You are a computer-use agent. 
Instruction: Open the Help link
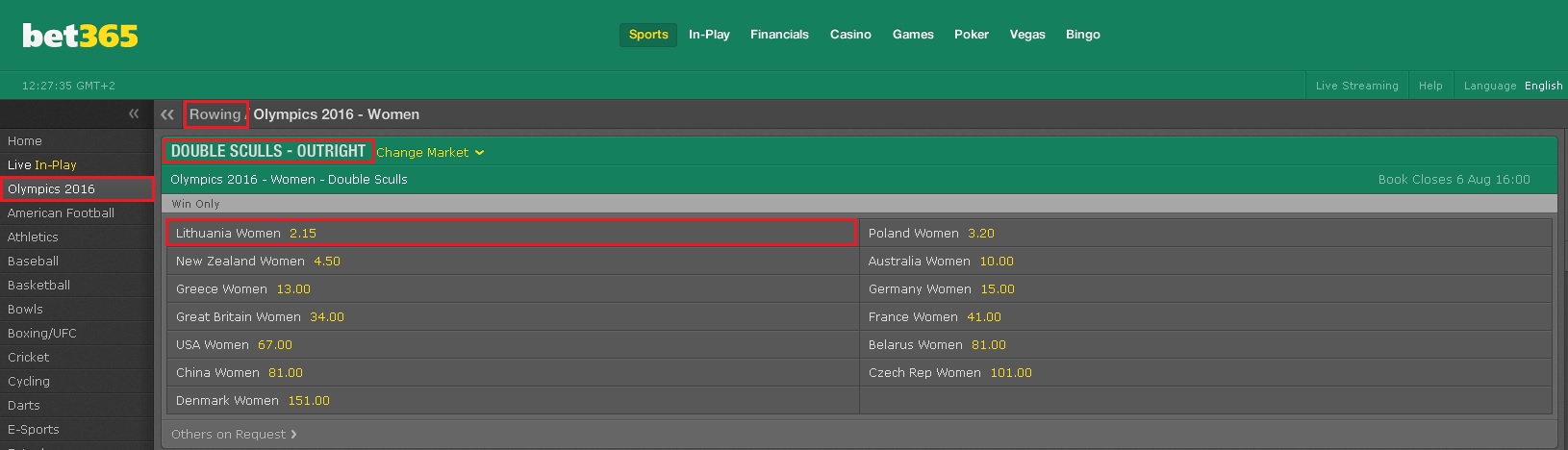point(1430,86)
